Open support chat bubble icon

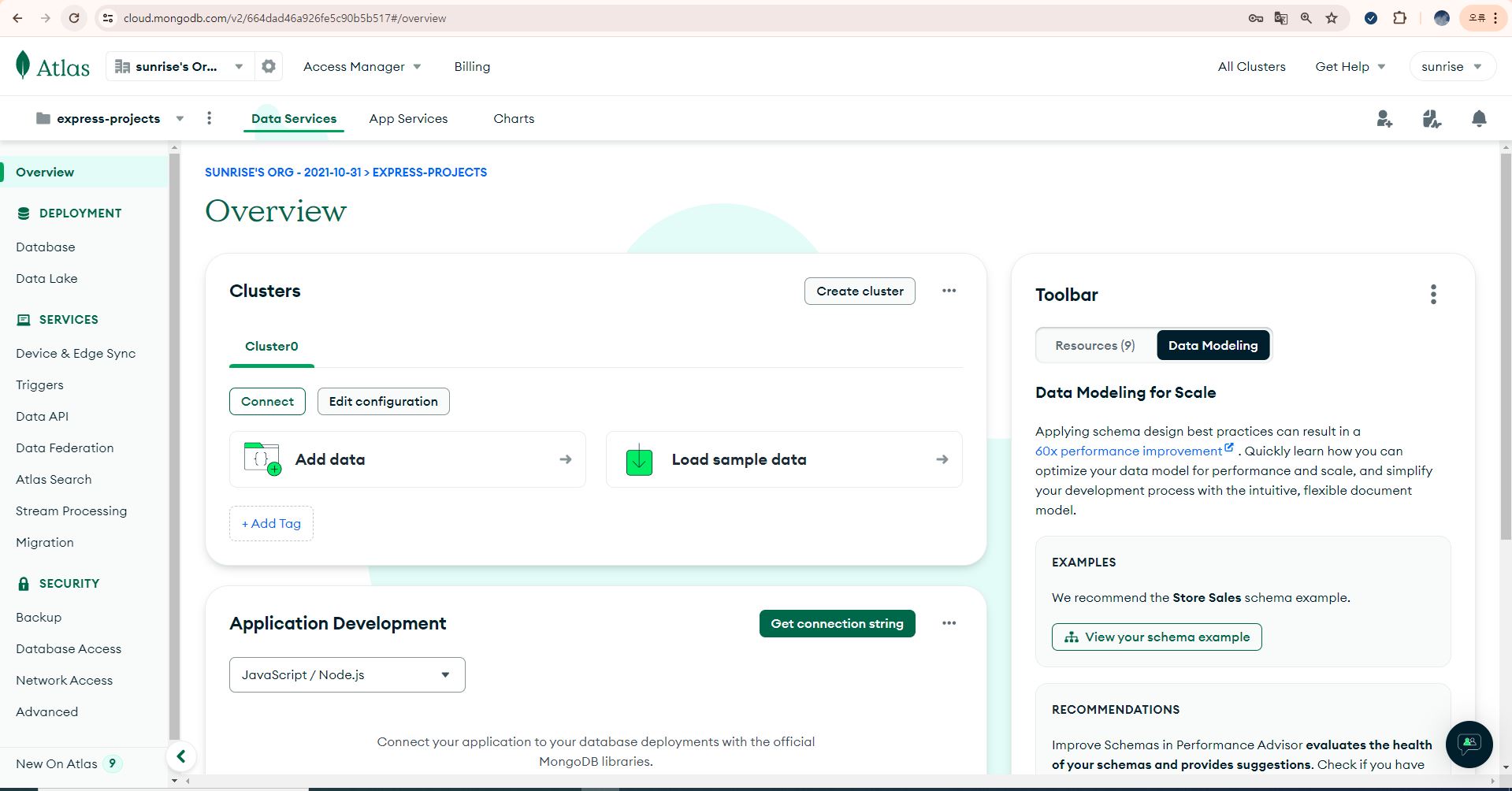1469,744
